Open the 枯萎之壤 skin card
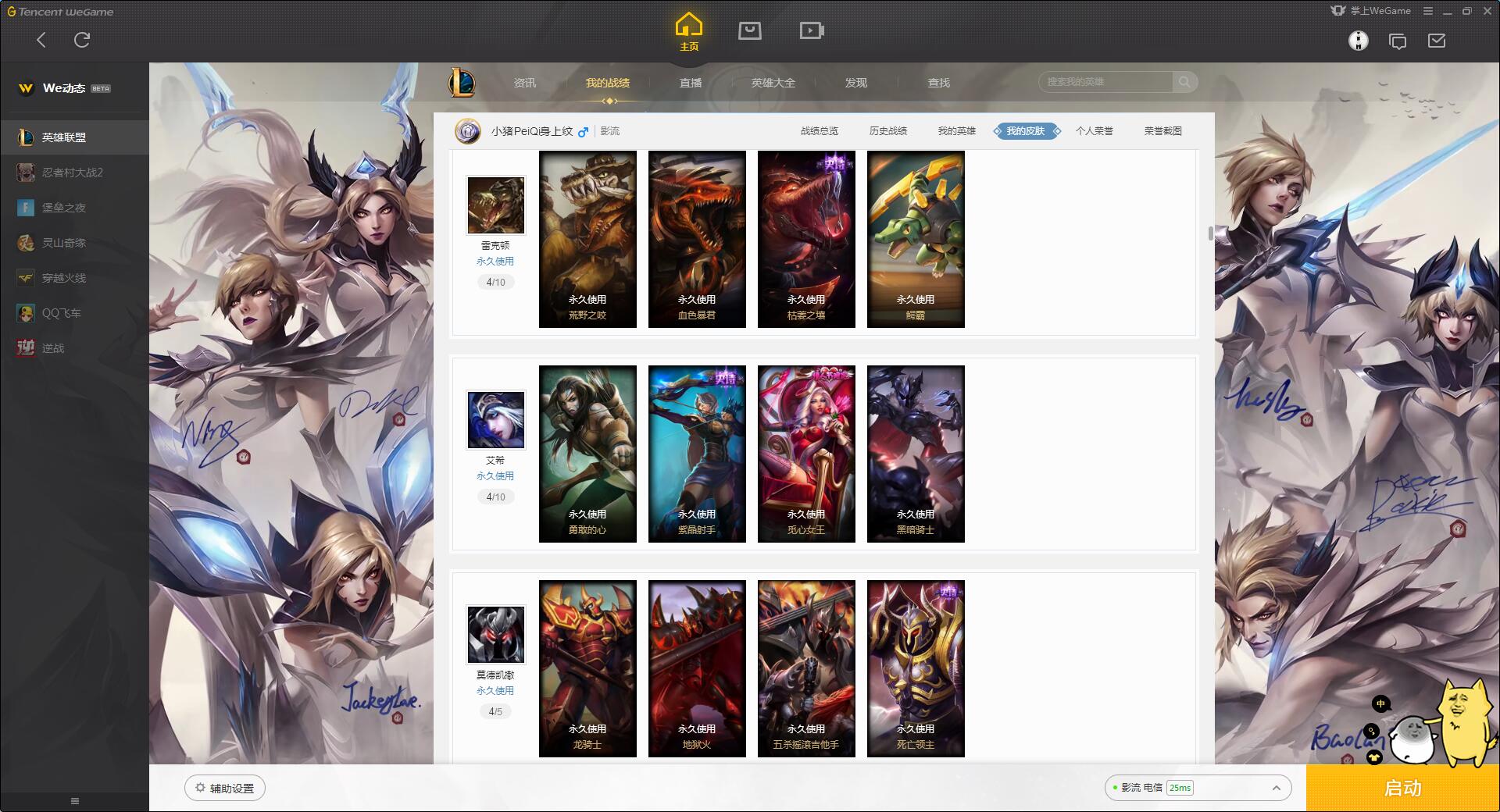Image resolution: width=1500 pixels, height=812 pixels. (x=806, y=239)
